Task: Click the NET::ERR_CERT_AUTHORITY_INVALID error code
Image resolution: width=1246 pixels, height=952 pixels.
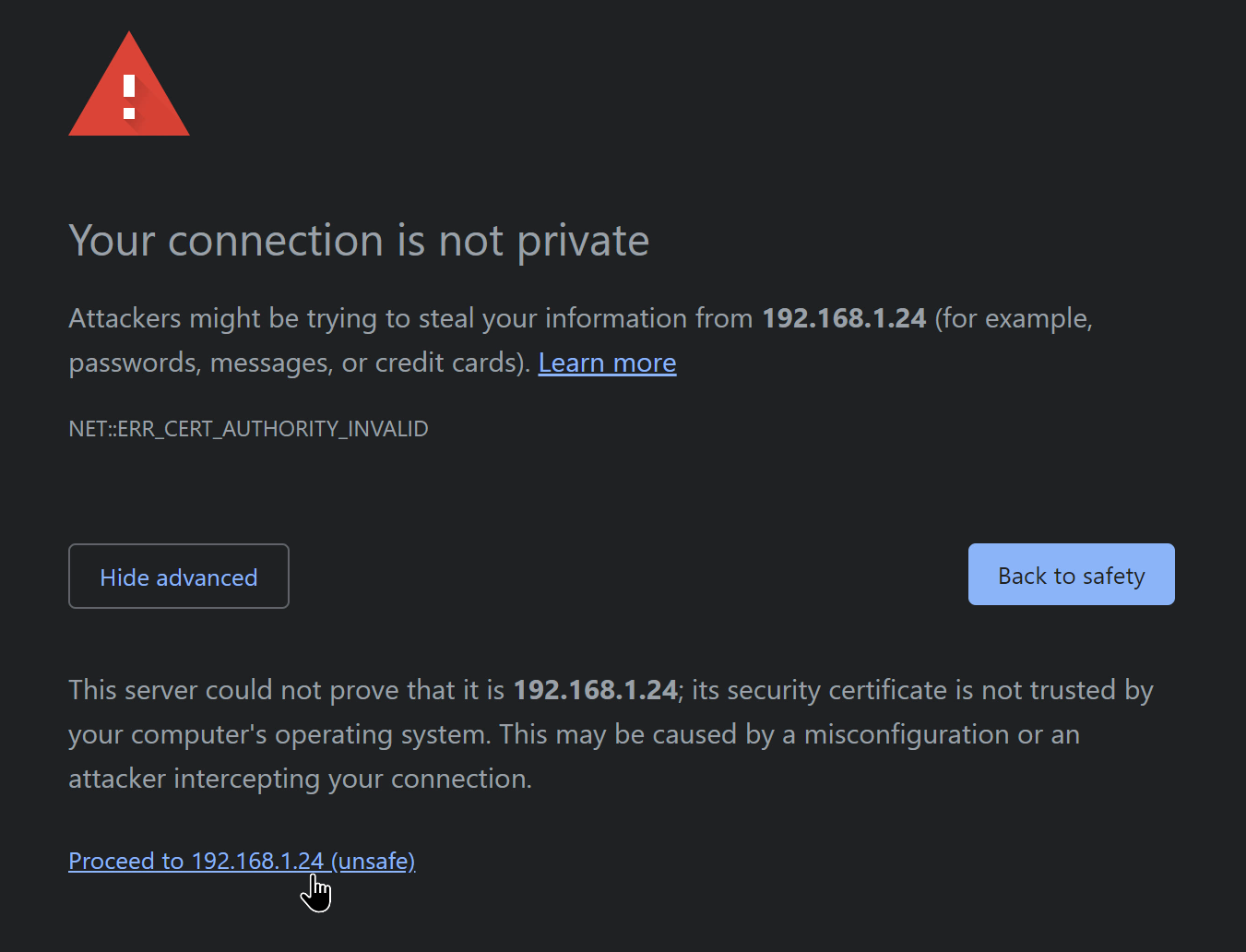Action: pos(248,429)
